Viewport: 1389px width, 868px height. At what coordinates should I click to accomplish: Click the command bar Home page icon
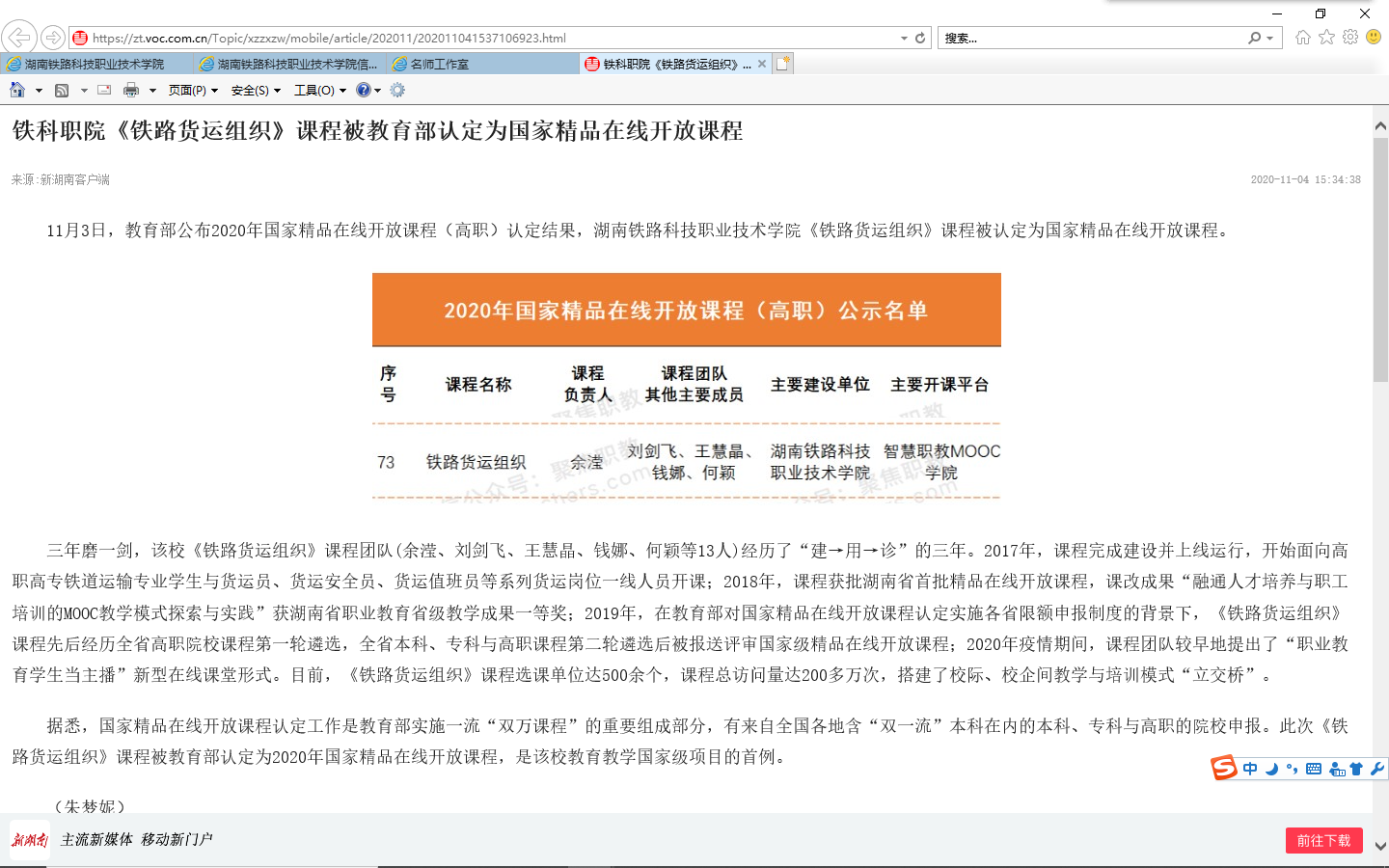coord(17,90)
